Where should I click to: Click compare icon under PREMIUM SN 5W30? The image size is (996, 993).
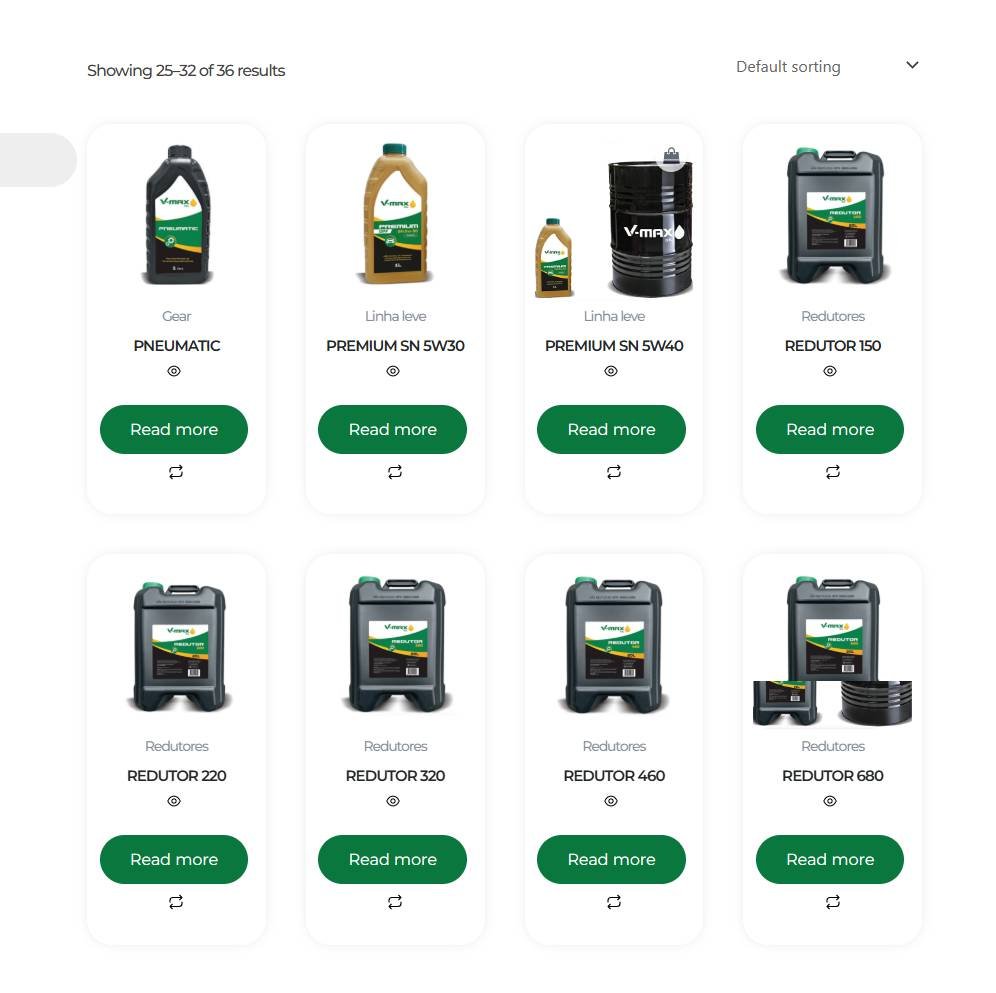pos(395,472)
